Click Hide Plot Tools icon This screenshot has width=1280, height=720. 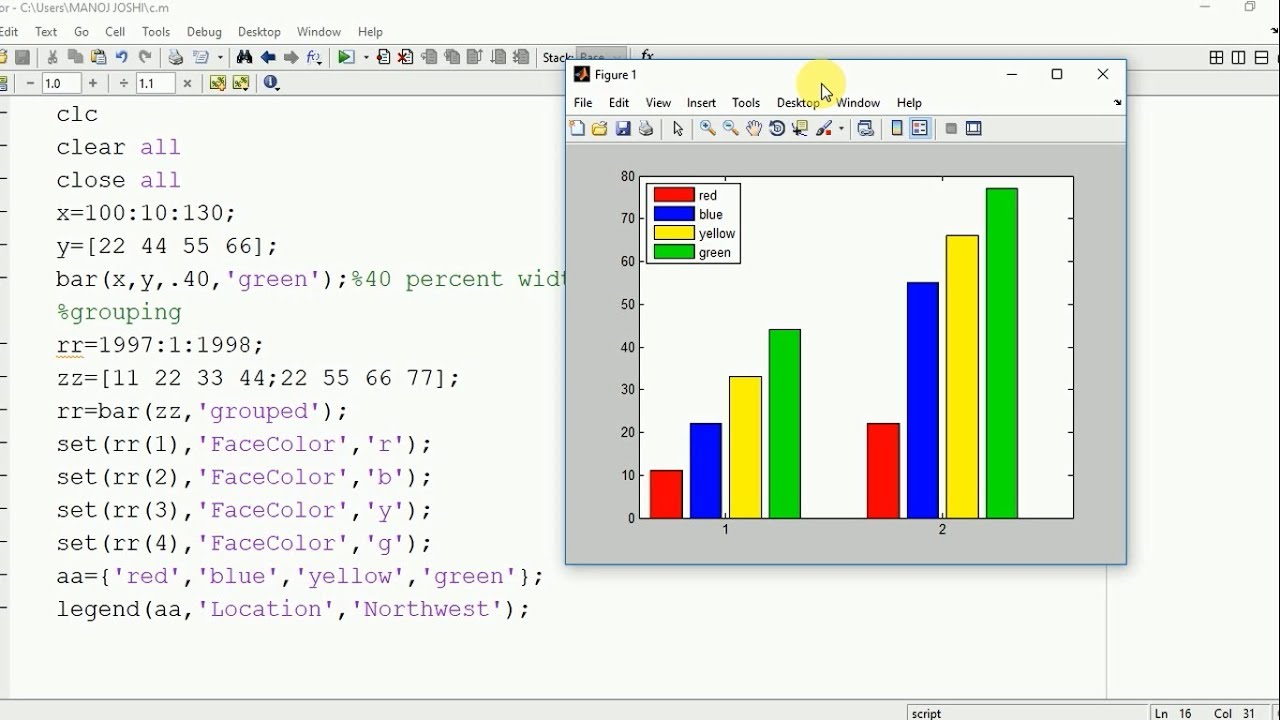(x=951, y=129)
